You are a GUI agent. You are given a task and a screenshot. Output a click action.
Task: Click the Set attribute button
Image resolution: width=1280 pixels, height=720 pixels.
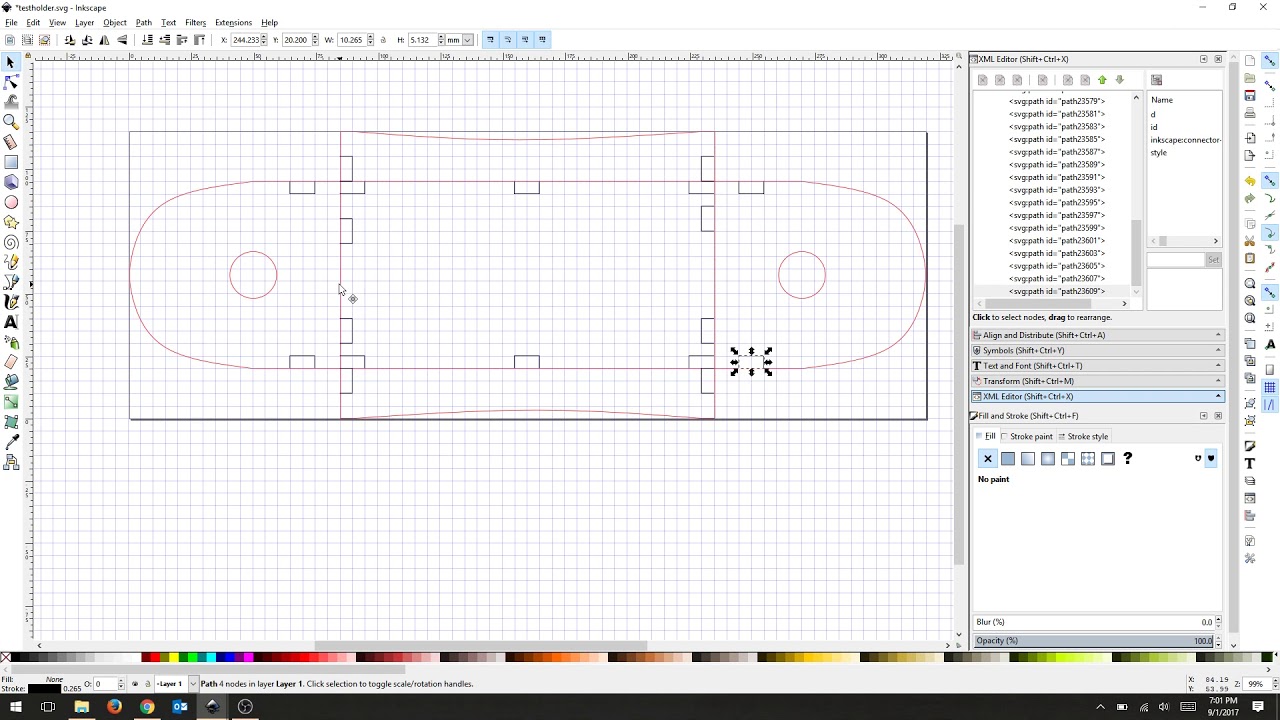1213,260
